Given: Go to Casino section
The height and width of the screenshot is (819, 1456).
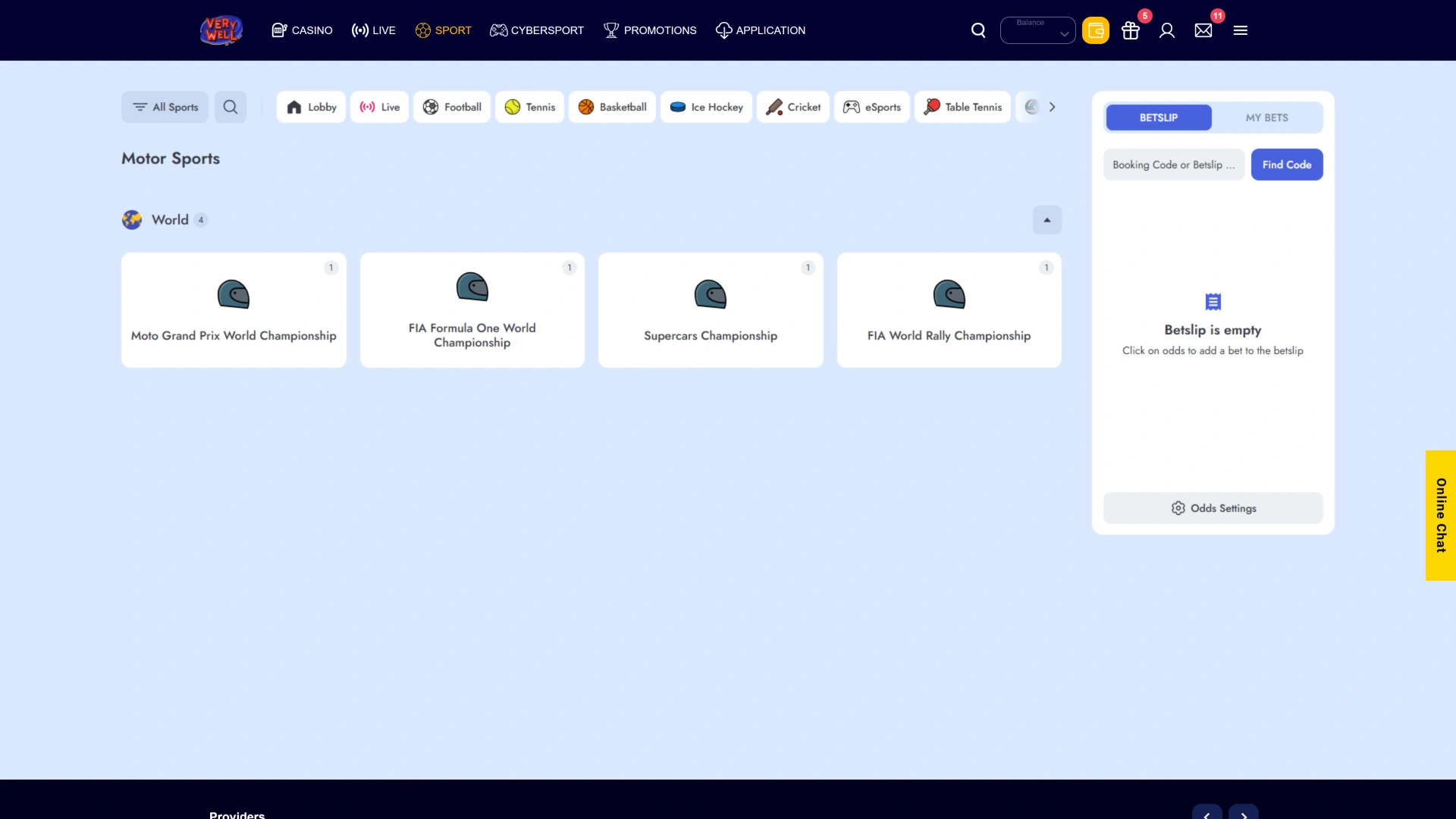Looking at the screenshot, I should click(x=302, y=30).
